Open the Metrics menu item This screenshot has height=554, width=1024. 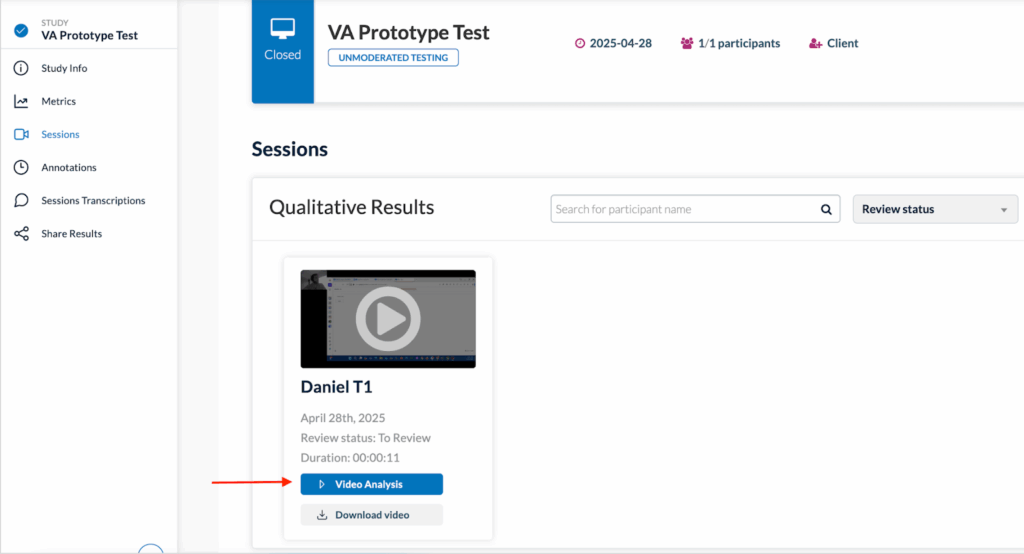coord(58,101)
